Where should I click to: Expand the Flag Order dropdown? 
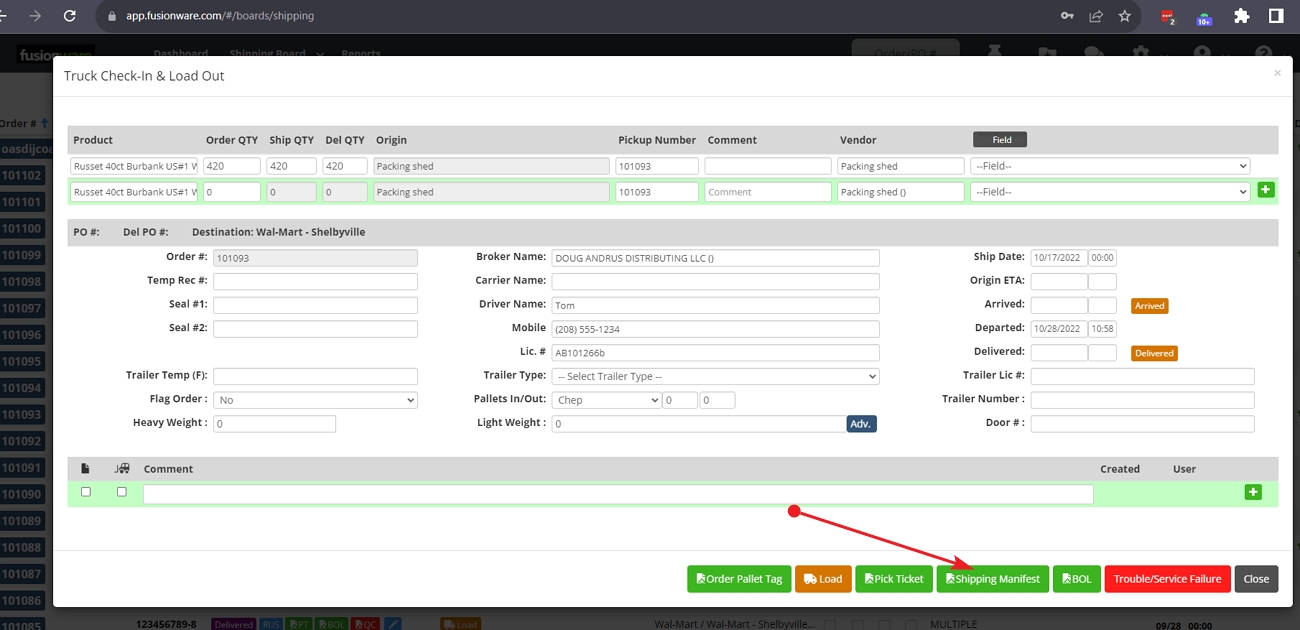point(315,400)
